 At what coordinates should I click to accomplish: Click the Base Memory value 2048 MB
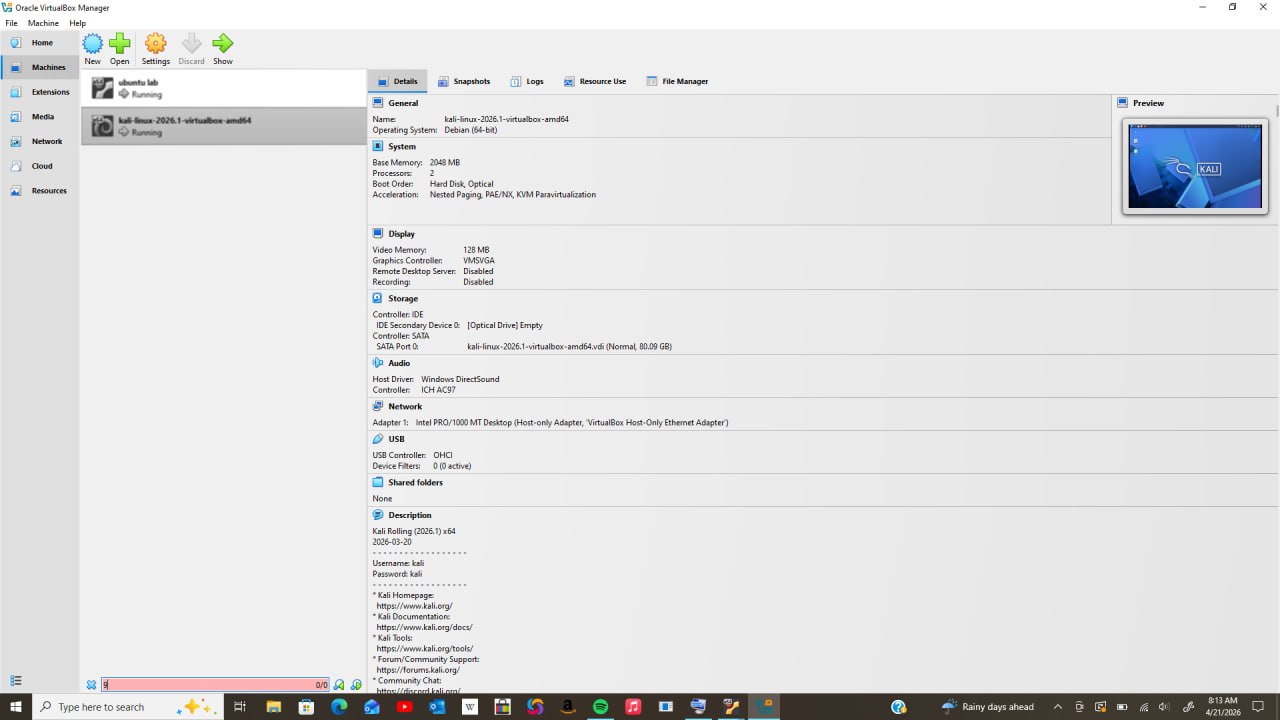pos(445,162)
